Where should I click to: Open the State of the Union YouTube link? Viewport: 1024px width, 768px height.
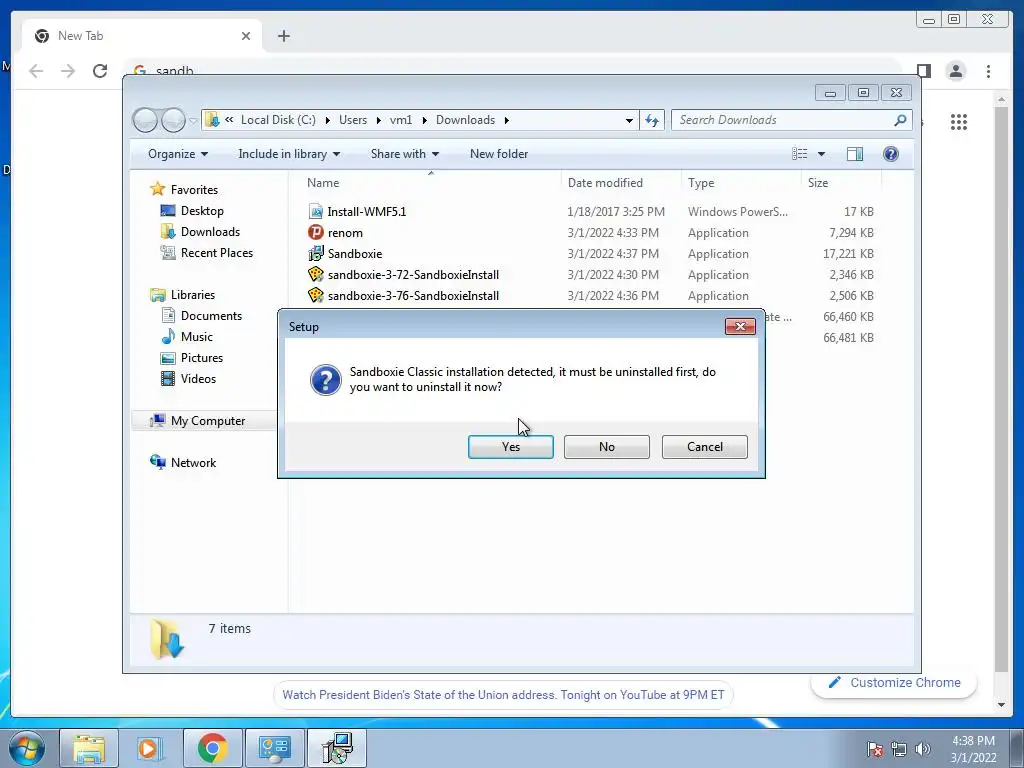click(503, 695)
